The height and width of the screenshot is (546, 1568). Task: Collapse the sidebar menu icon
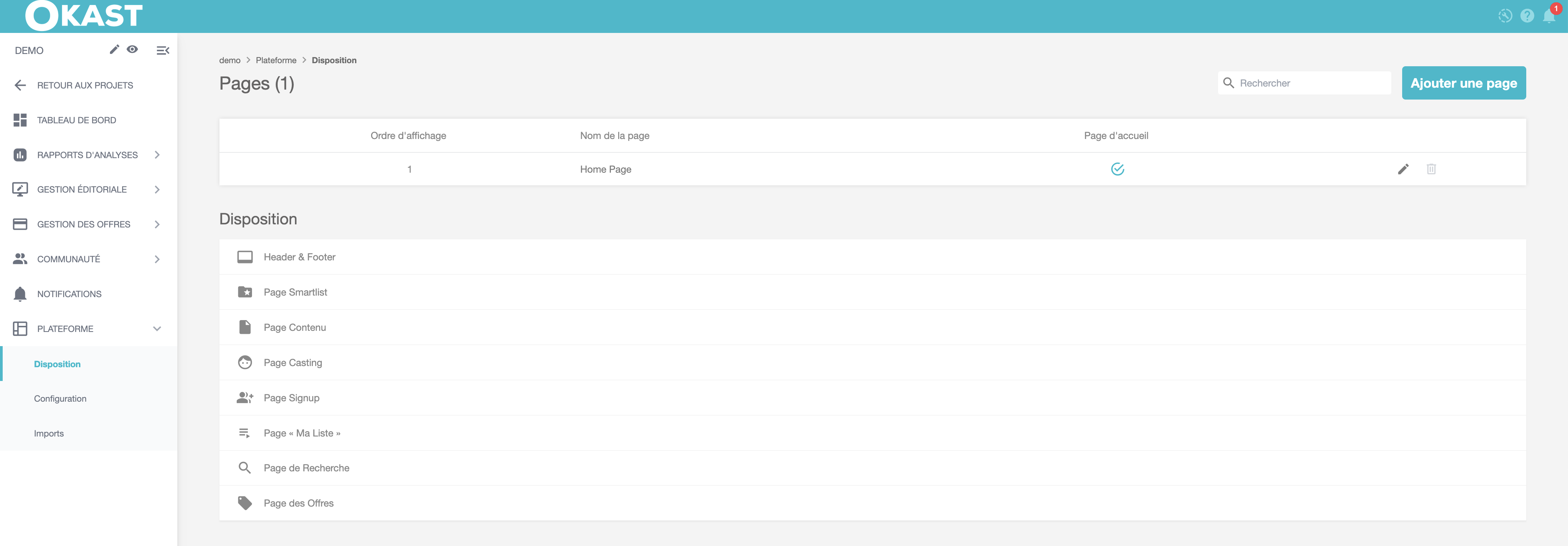pyautogui.click(x=162, y=51)
